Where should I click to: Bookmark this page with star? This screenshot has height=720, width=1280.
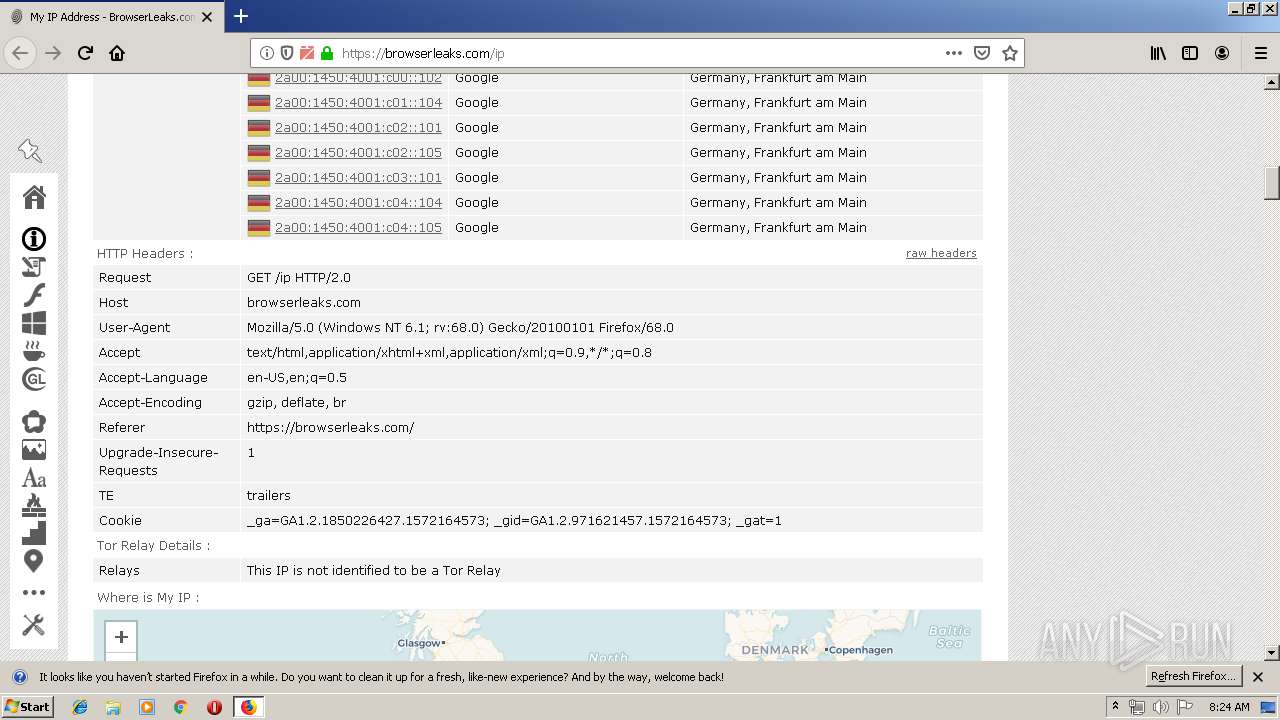click(1010, 53)
